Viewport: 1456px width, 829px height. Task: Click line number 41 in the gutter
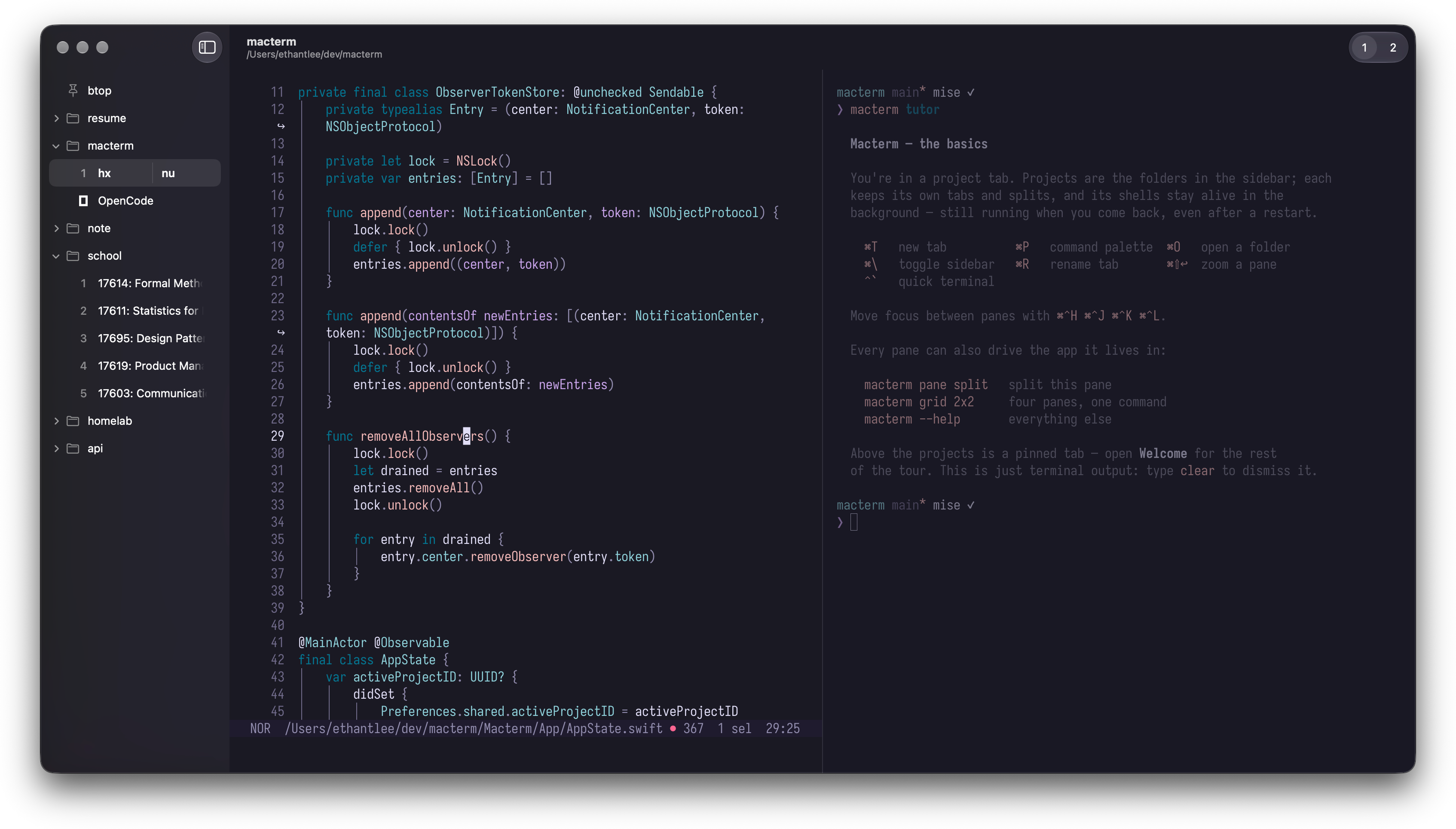[x=277, y=642]
